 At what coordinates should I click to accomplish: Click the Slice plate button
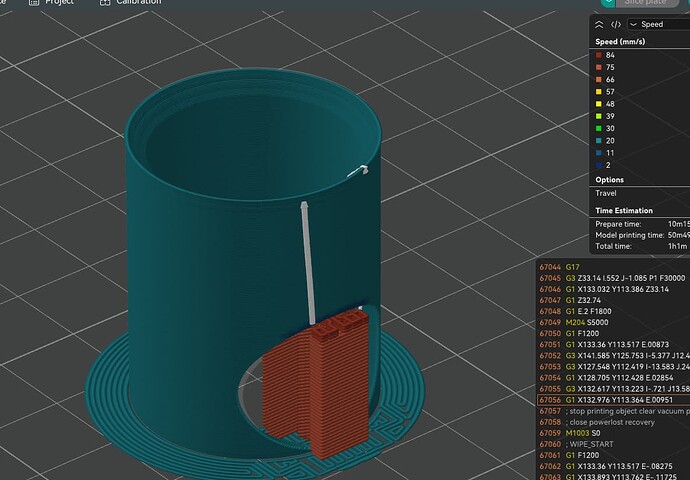tap(645, 3)
